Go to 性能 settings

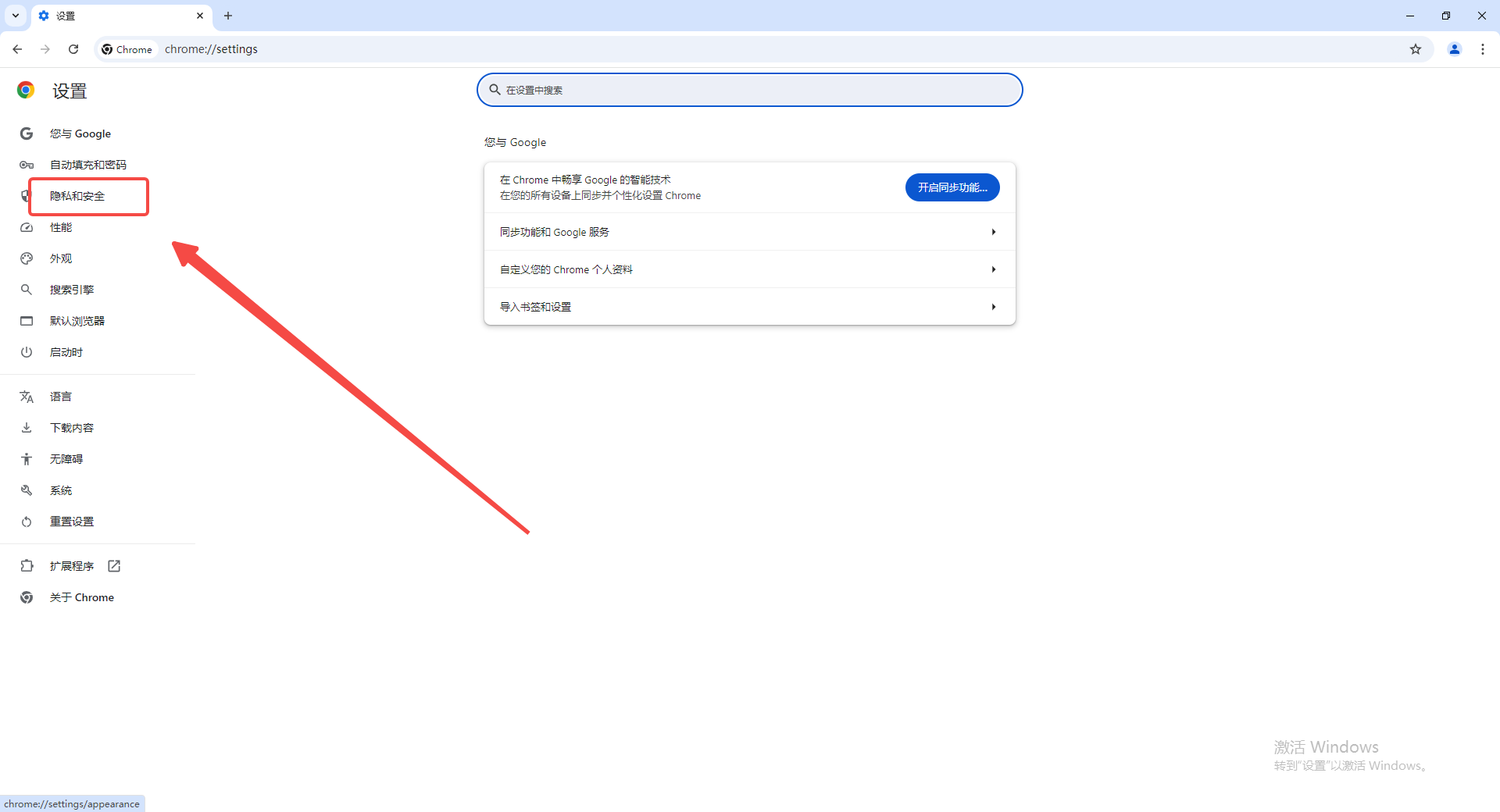click(61, 227)
